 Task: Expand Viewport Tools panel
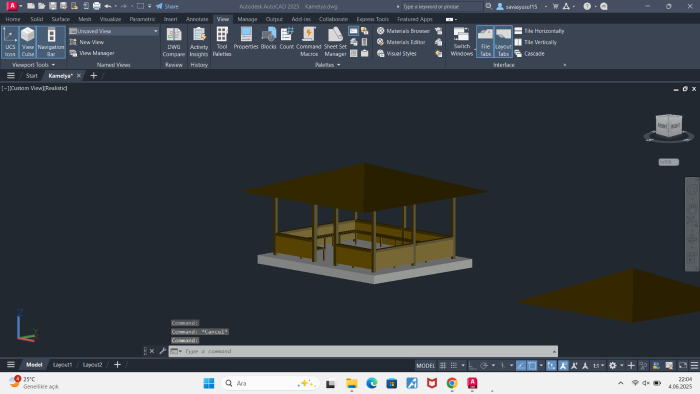point(33,65)
